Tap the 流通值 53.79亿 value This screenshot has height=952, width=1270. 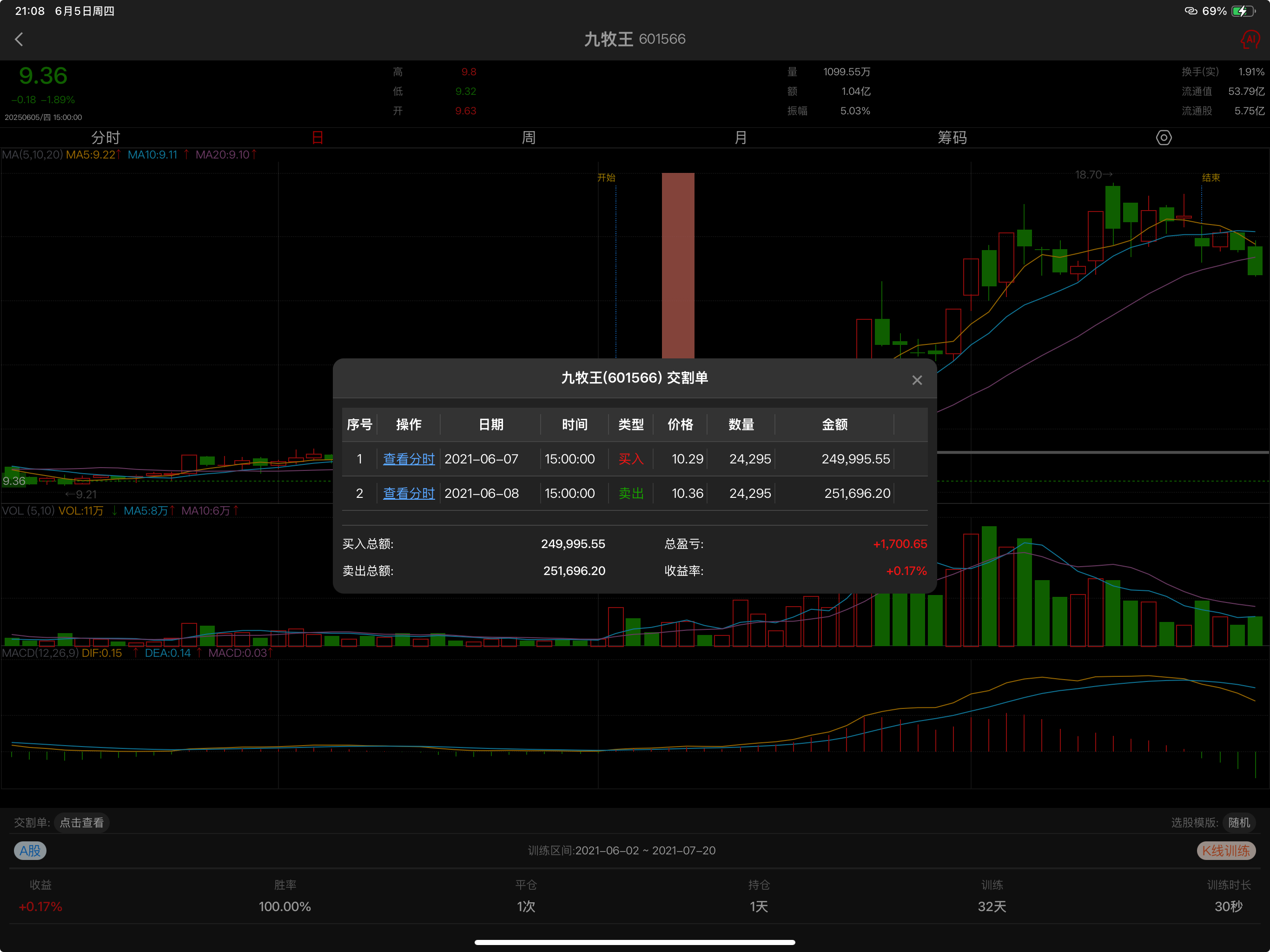click(1246, 91)
